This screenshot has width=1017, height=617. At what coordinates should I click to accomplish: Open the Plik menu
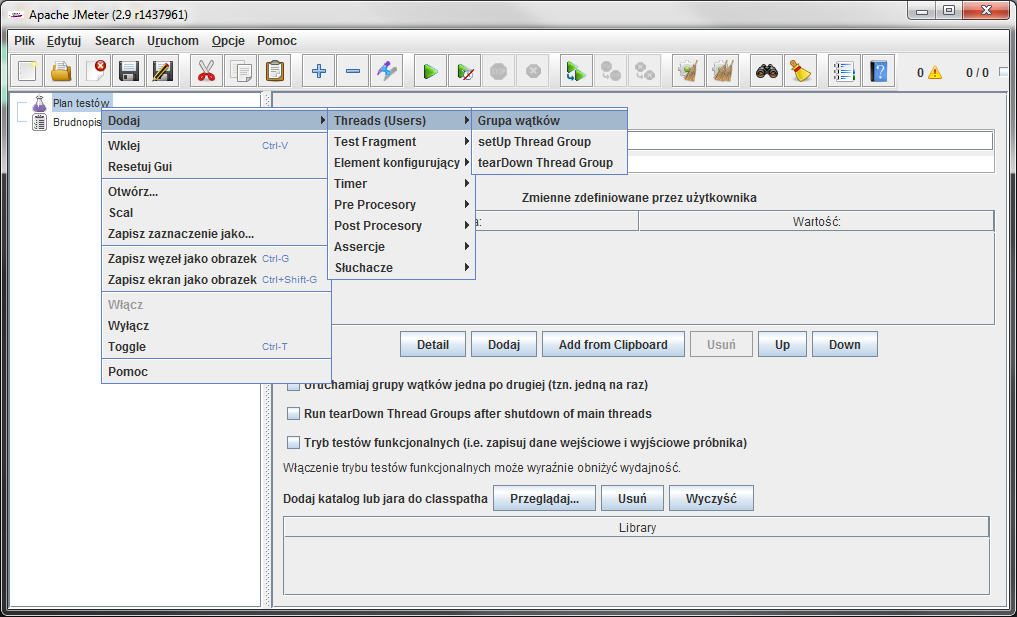25,41
